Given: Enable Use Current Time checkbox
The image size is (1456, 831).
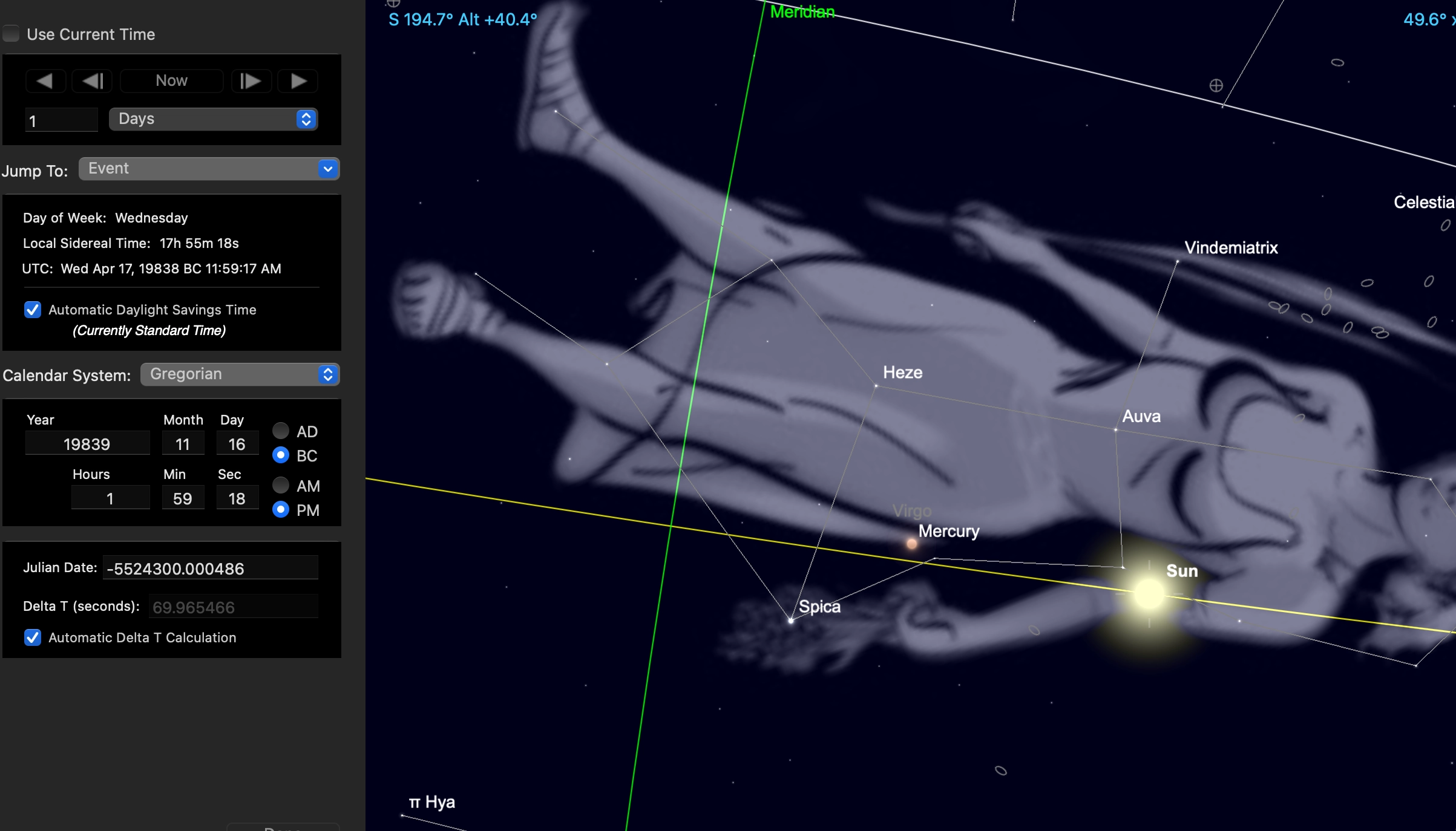Looking at the screenshot, I should click(x=11, y=34).
